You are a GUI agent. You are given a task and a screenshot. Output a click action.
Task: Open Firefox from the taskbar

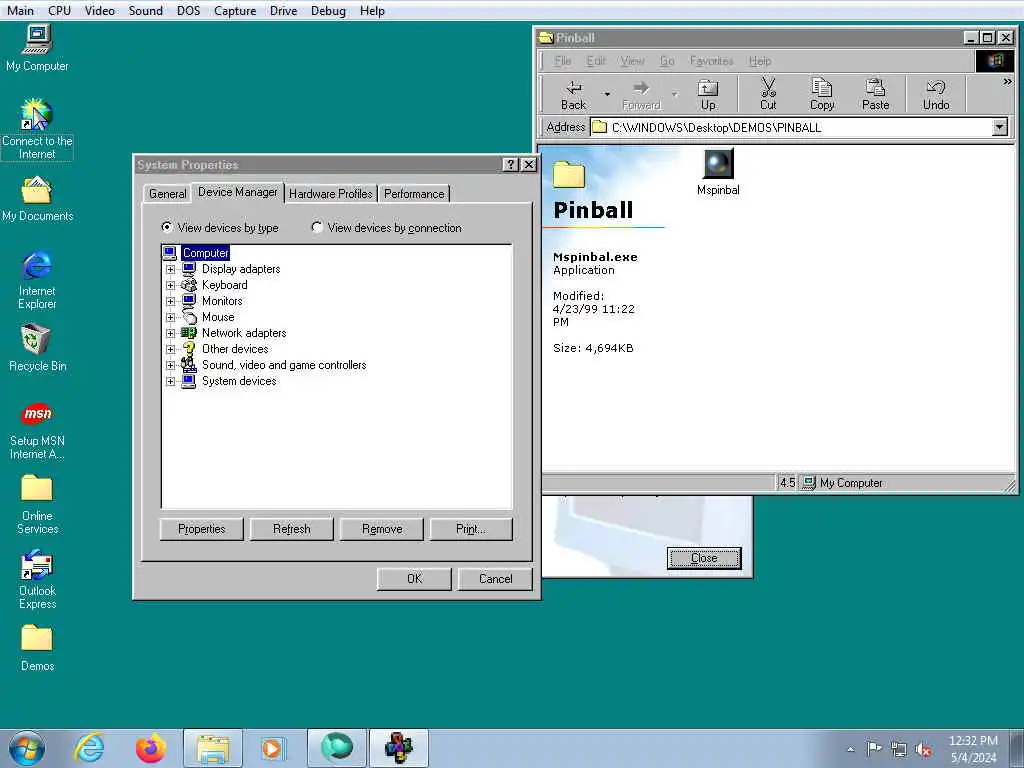[x=150, y=748]
